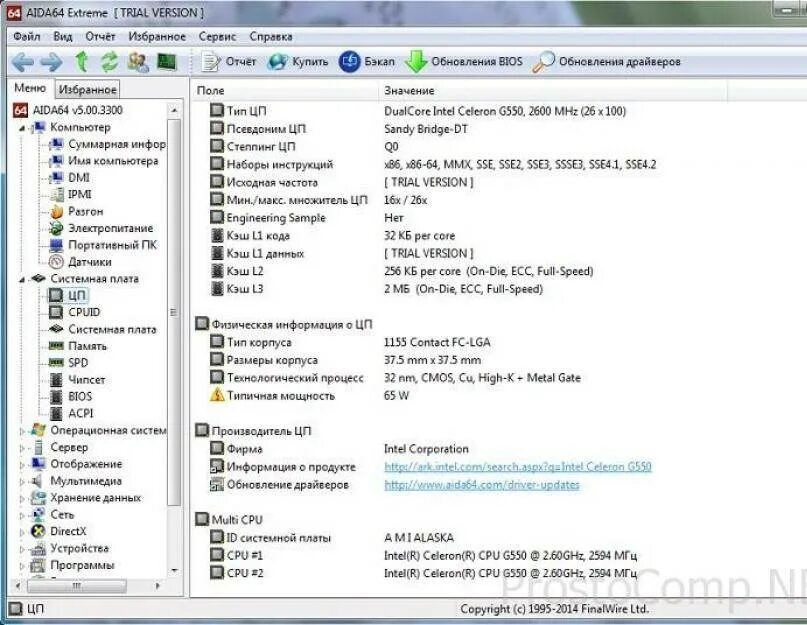Screen dimensions: 807x625
Task: Open the Отчёт menu
Action: [x=100, y=37]
